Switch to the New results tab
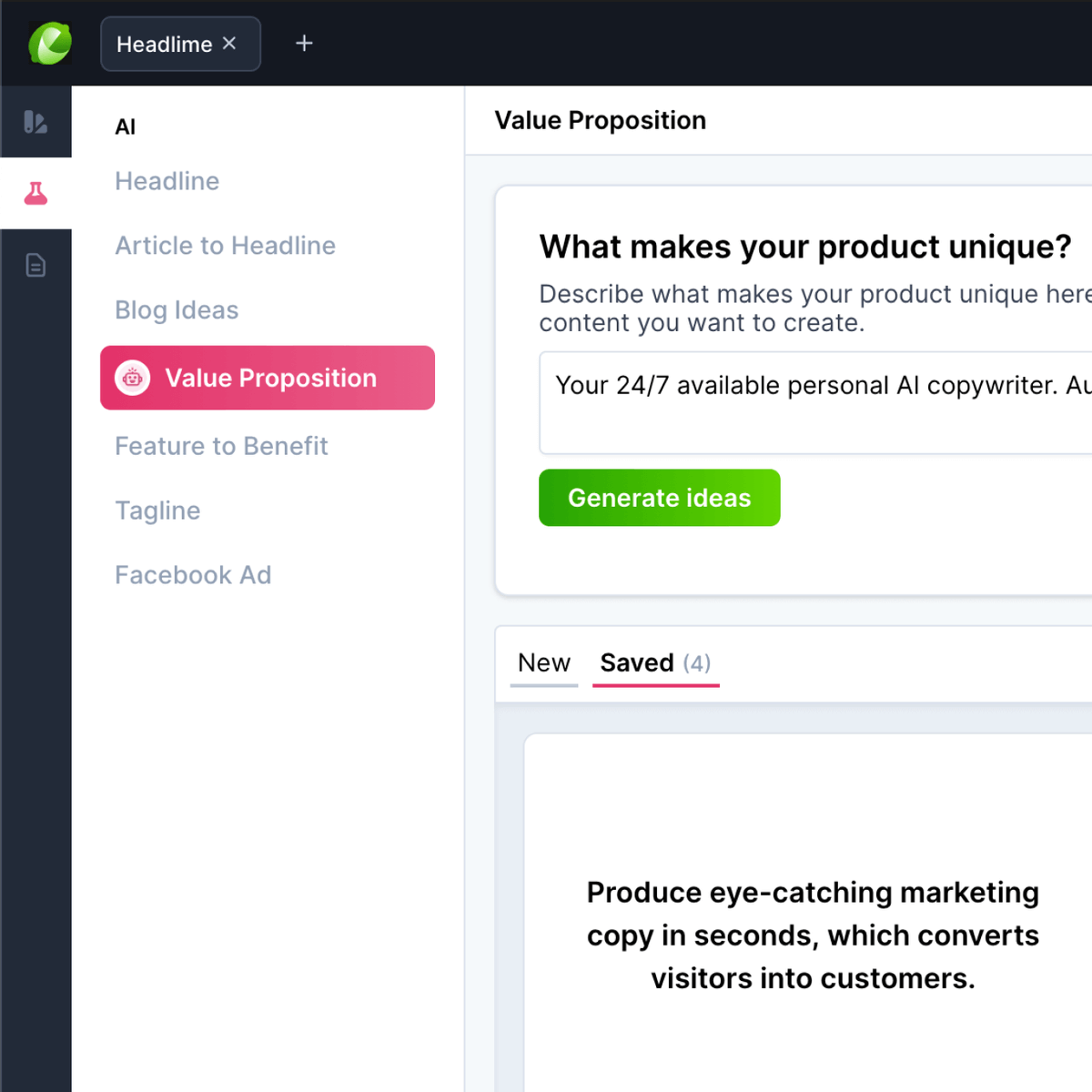This screenshot has height=1092, width=1092. click(544, 663)
